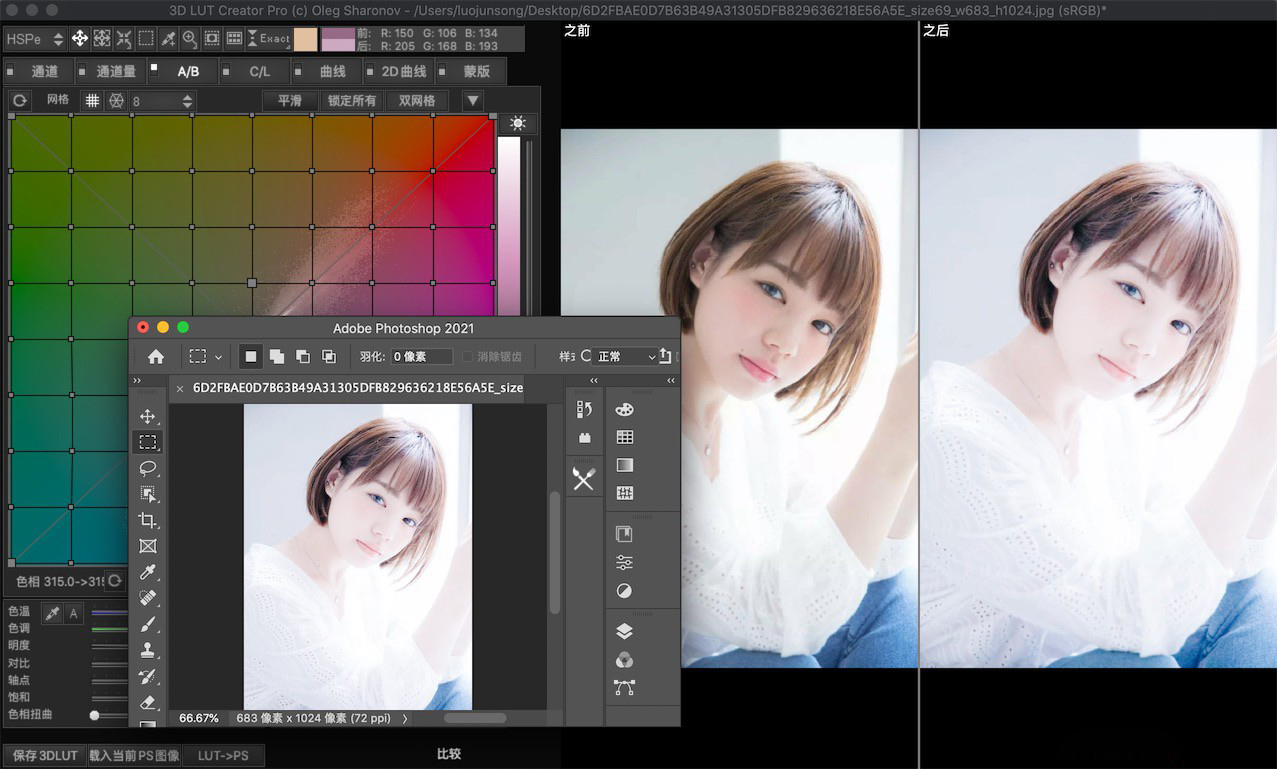Open Photoshop Properties sliders panel icon
The height and width of the screenshot is (769, 1277).
pyautogui.click(x=624, y=562)
